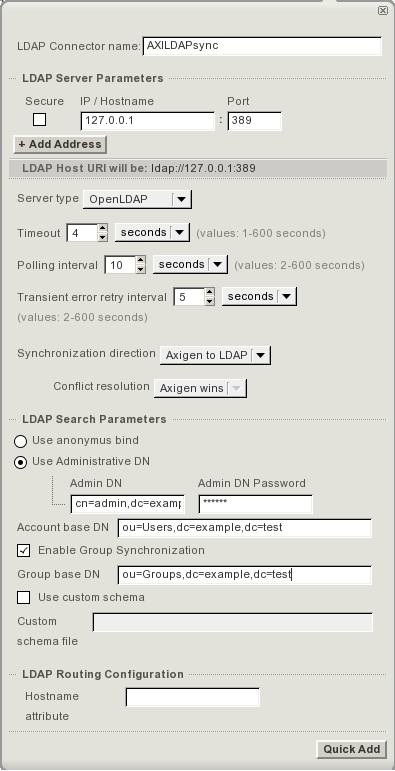Click the Admin DN Password field
Screen dimensions: 395x771
[x=256, y=504]
